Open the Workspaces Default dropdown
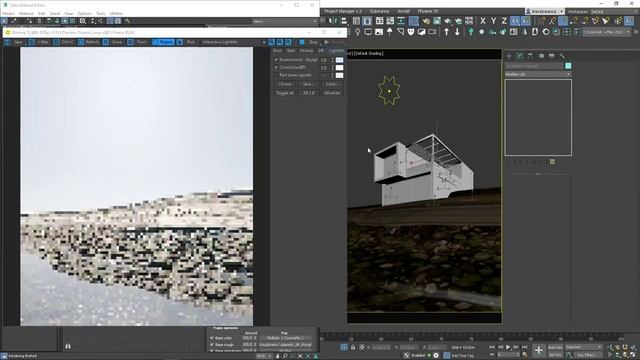640x360 pixels. pos(614,11)
